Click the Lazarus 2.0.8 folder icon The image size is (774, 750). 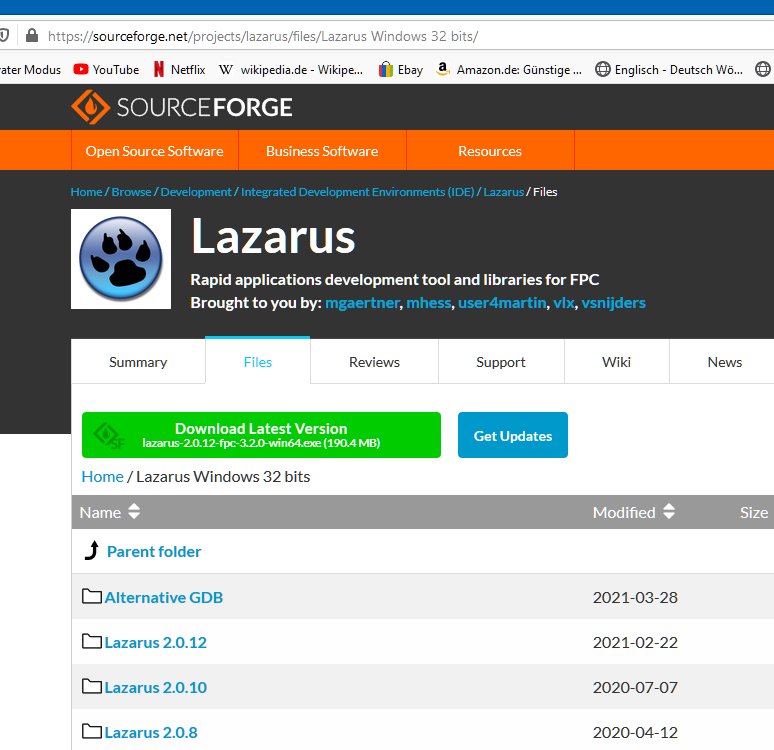tap(92, 731)
